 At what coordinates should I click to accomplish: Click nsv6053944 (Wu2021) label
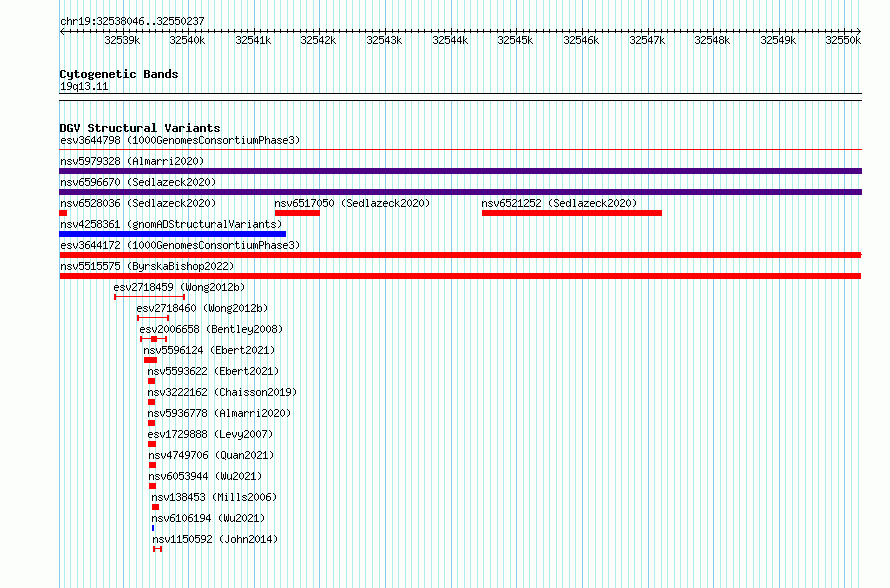click(205, 476)
